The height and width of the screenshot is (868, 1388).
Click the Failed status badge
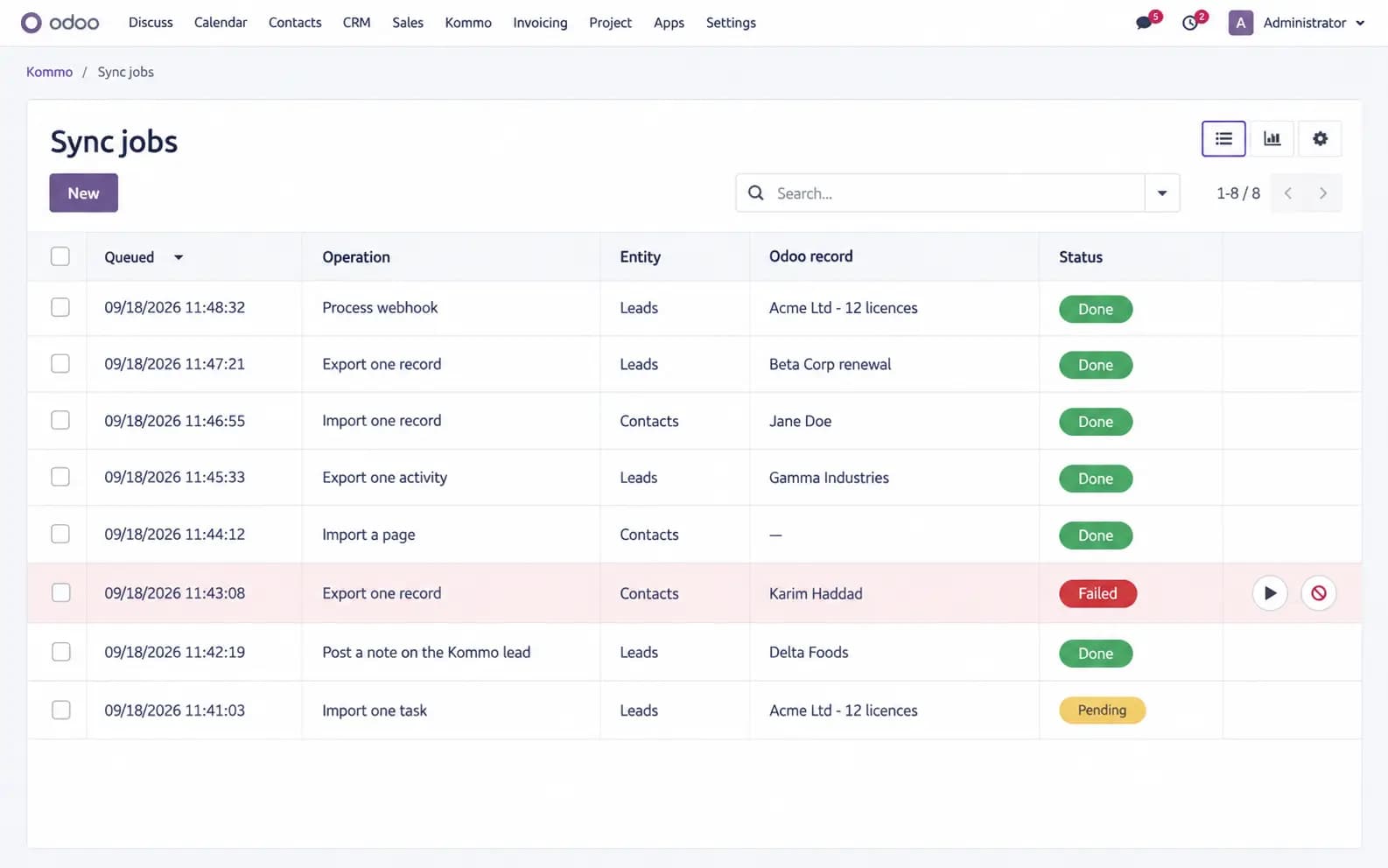coord(1097,593)
